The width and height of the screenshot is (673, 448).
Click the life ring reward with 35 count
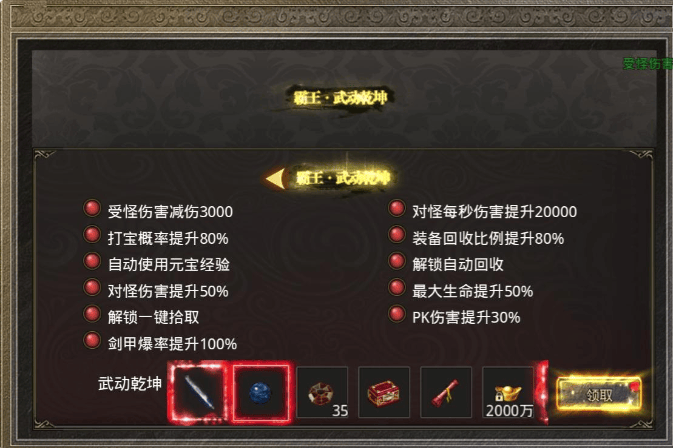click(322, 392)
